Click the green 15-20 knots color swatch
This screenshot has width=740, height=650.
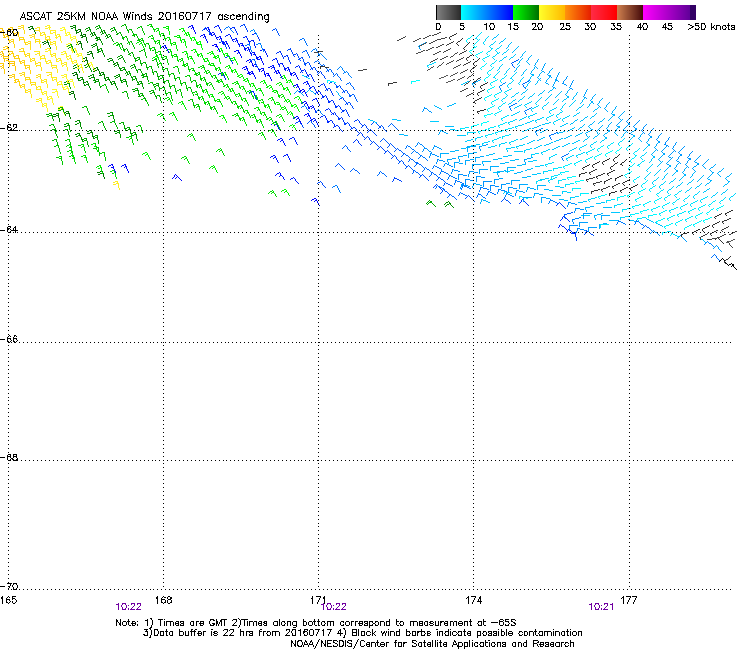(x=526, y=12)
